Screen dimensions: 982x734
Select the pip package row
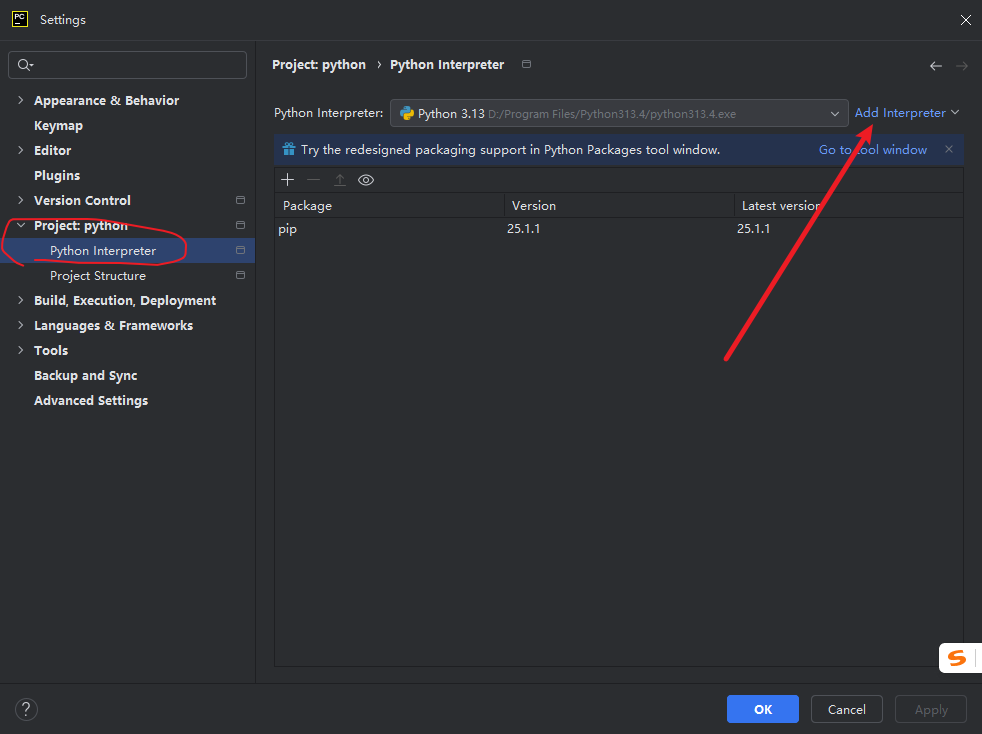619,229
